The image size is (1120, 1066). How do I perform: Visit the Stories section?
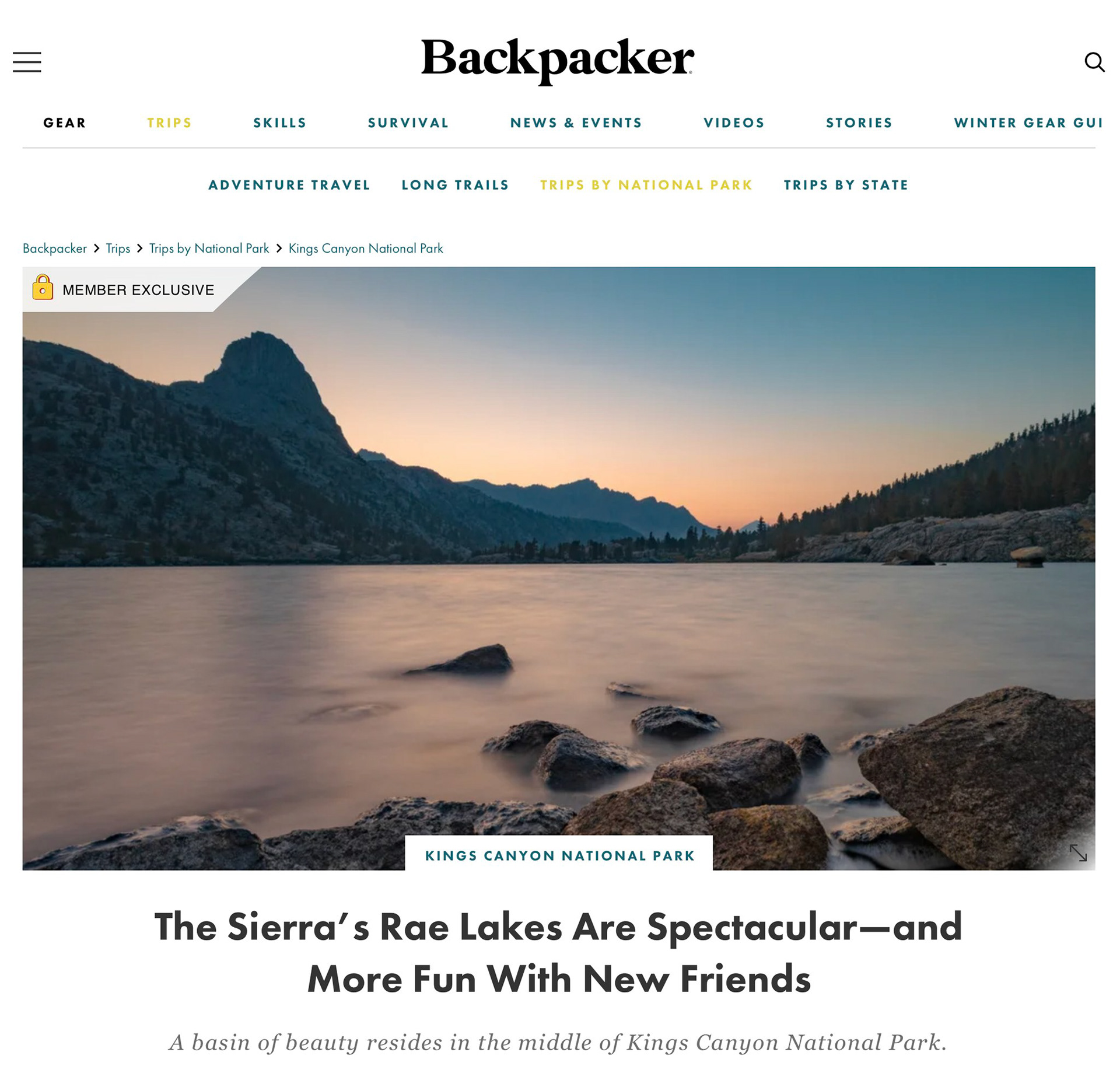pos(859,123)
